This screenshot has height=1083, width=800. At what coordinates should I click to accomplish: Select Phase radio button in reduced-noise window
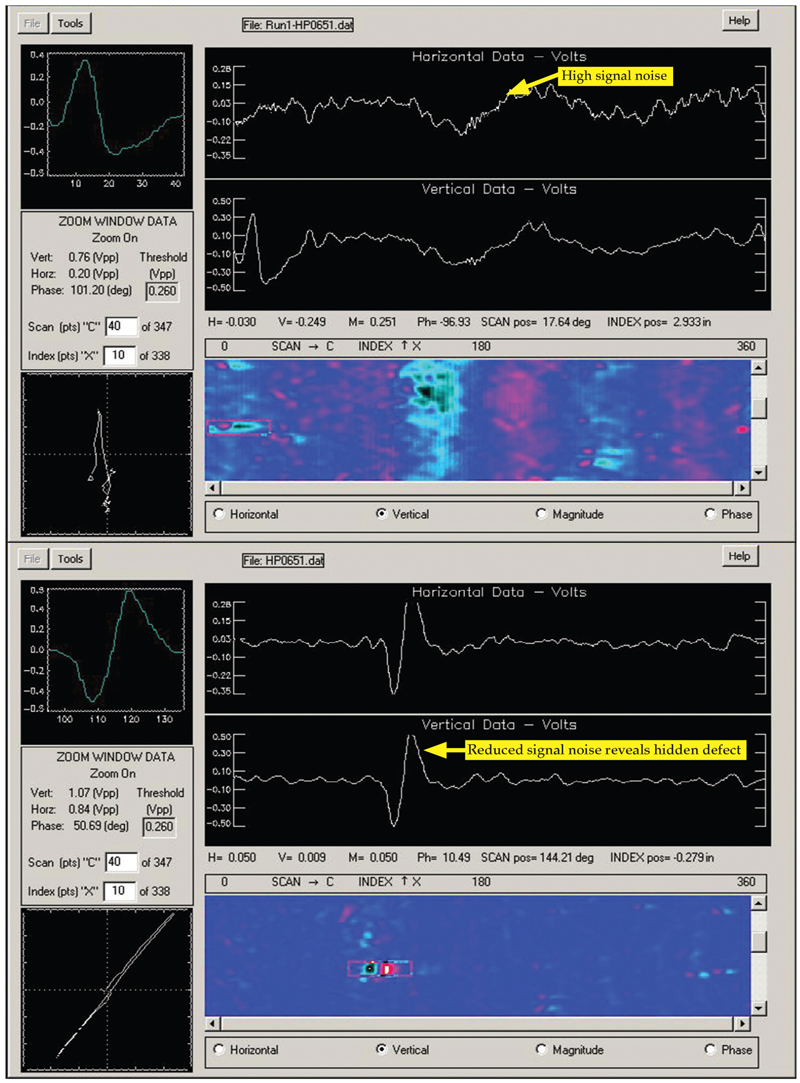point(710,1049)
